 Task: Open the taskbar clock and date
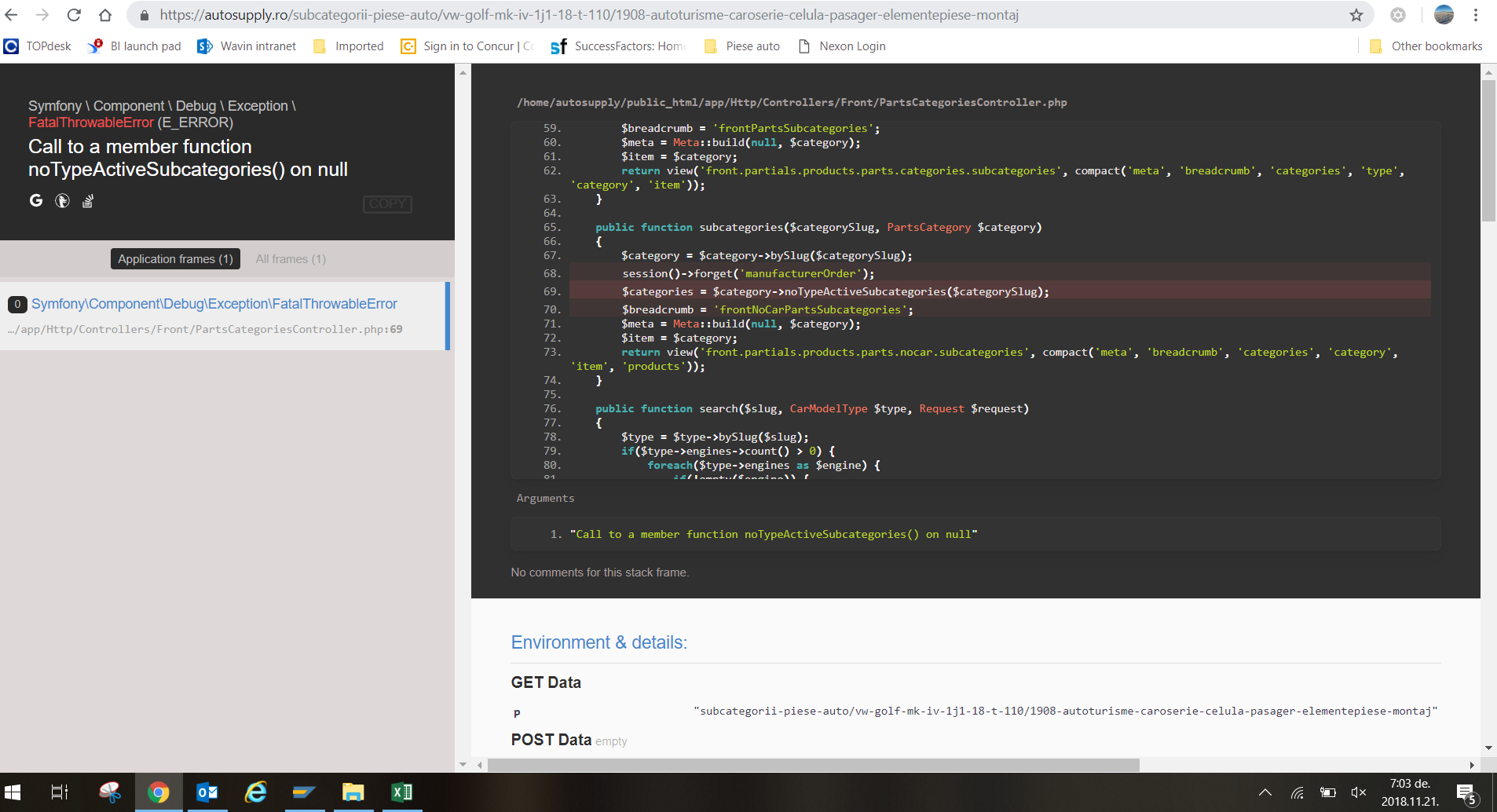[x=1410, y=792]
